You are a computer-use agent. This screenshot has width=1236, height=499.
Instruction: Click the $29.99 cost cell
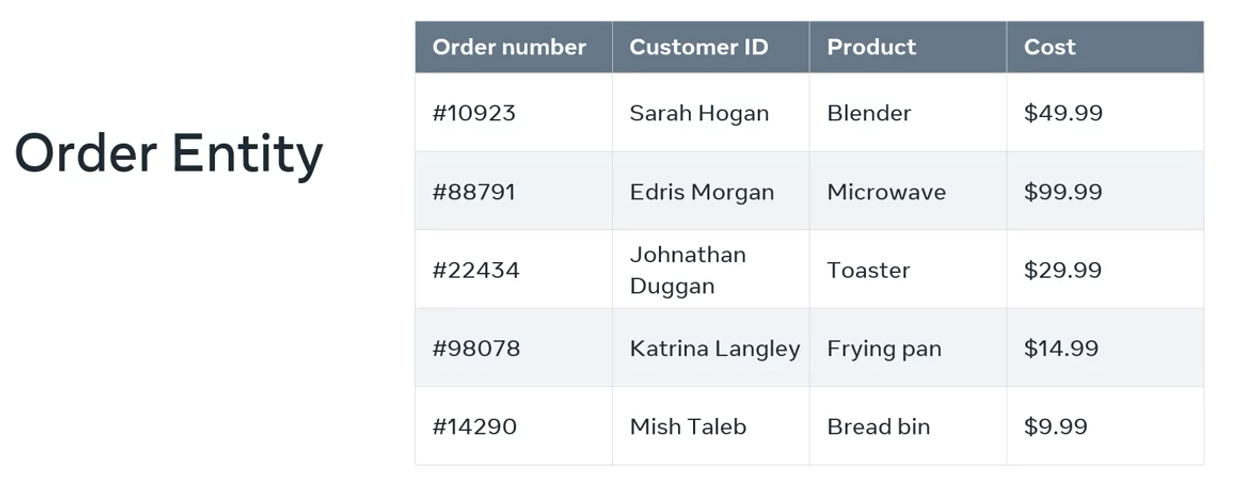click(1062, 270)
